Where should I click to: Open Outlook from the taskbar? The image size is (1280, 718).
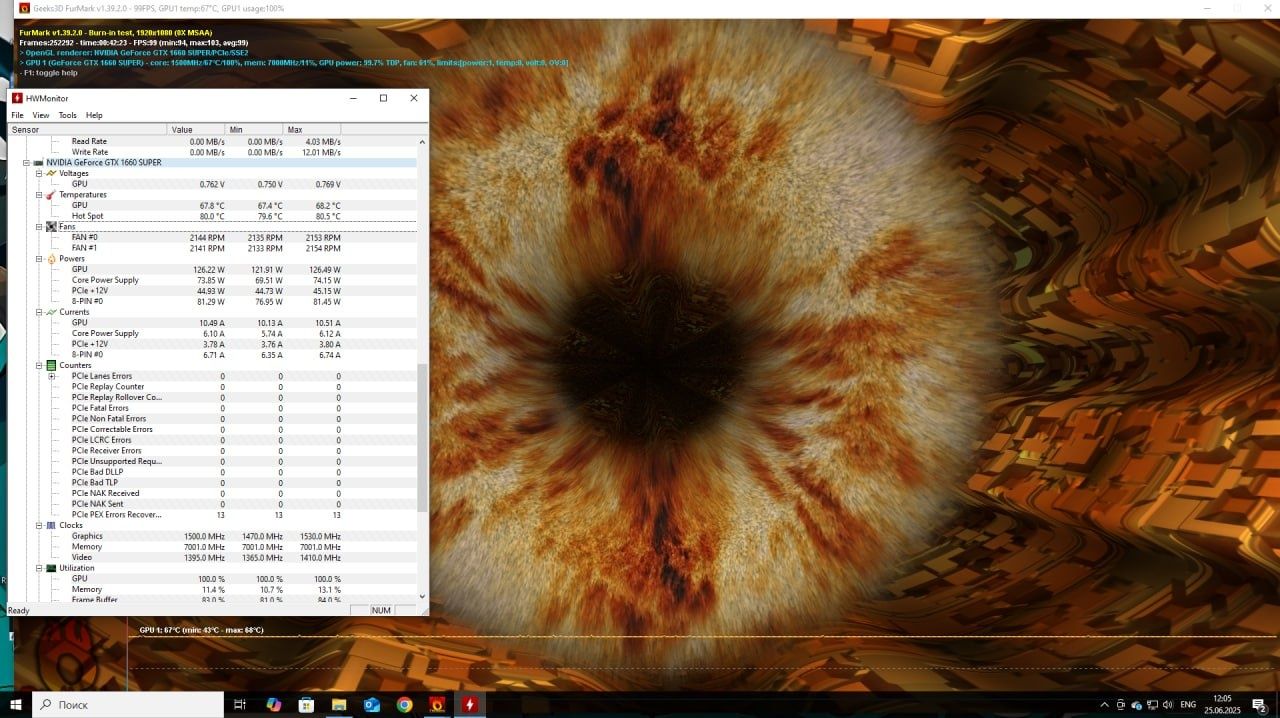[372, 704]
